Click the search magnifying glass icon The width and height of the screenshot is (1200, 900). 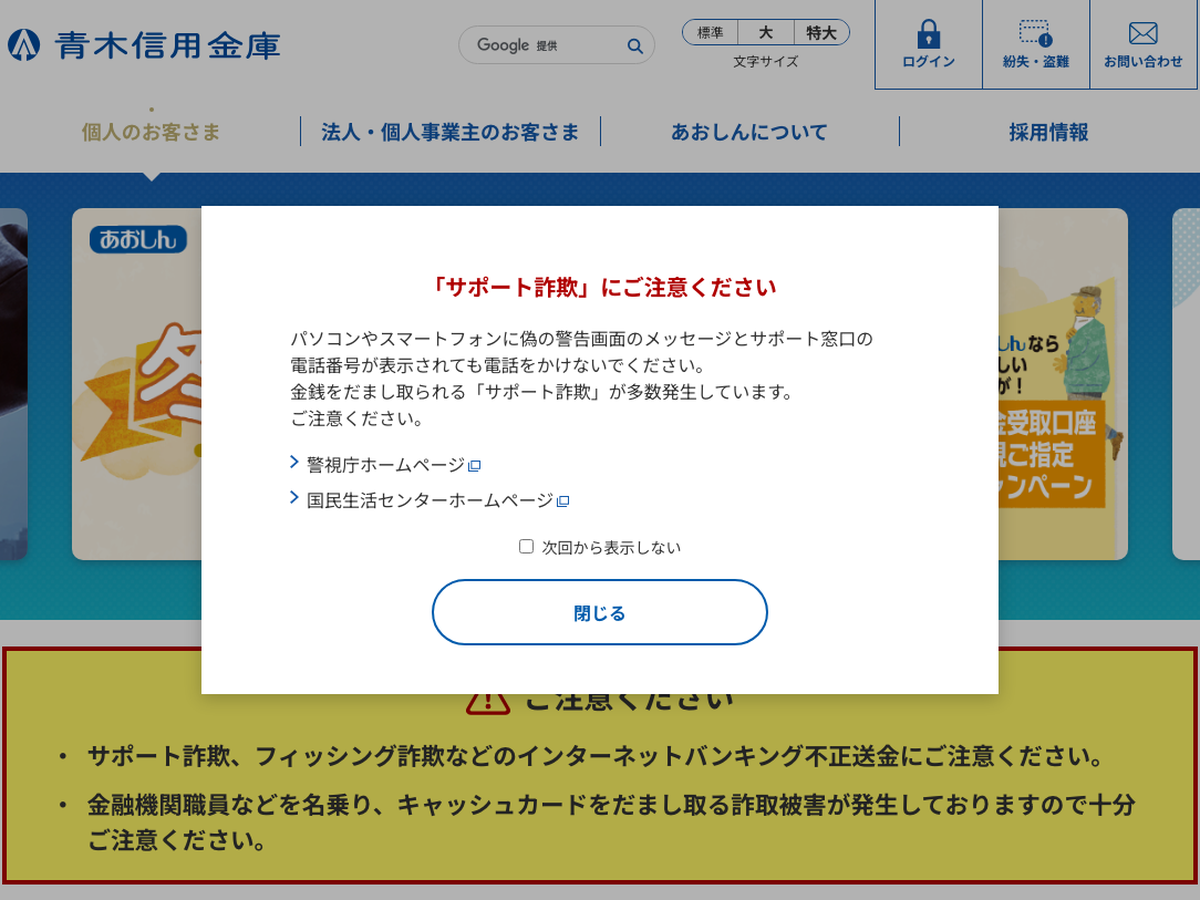tap(634, 46)
